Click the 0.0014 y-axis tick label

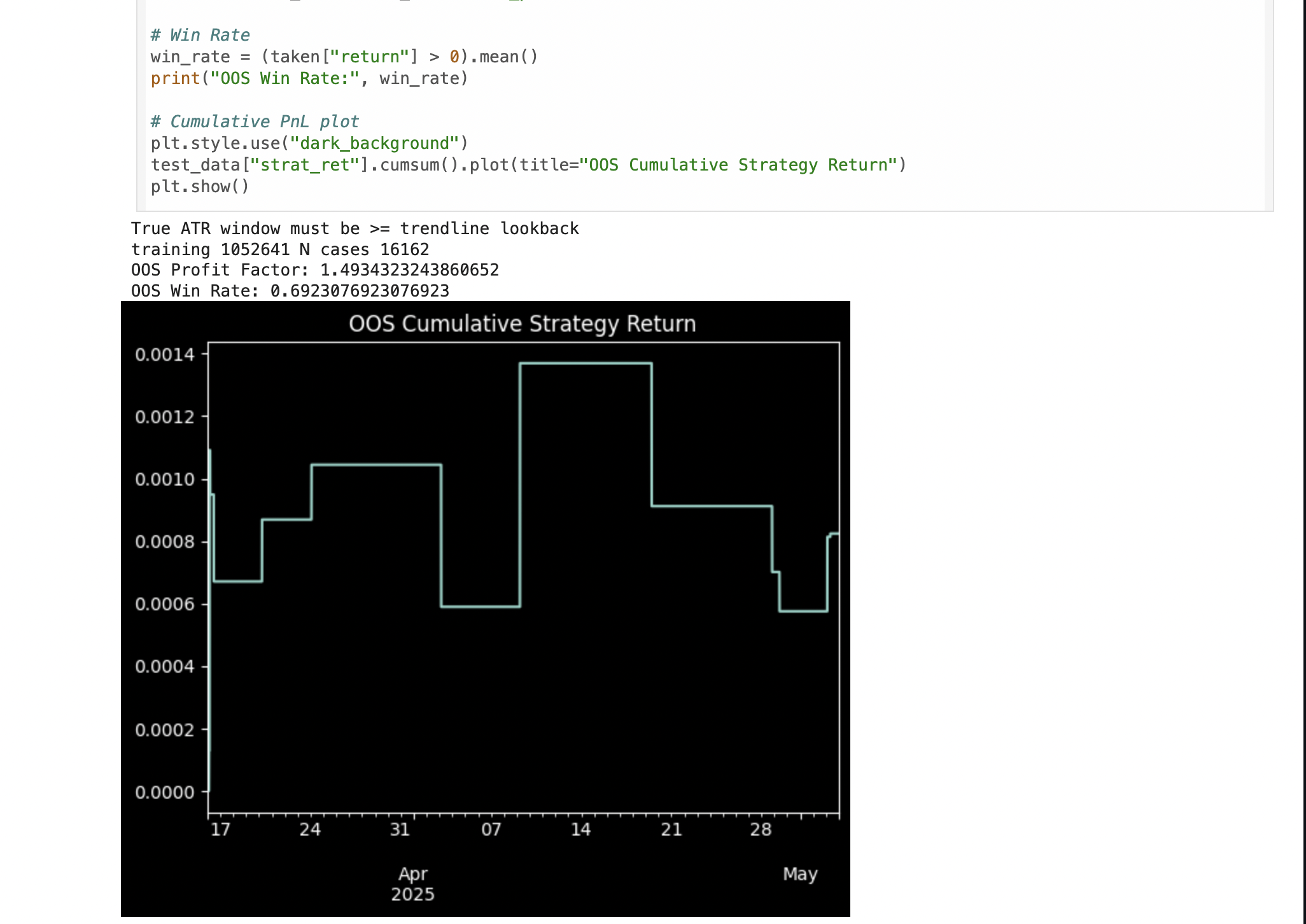165,354
